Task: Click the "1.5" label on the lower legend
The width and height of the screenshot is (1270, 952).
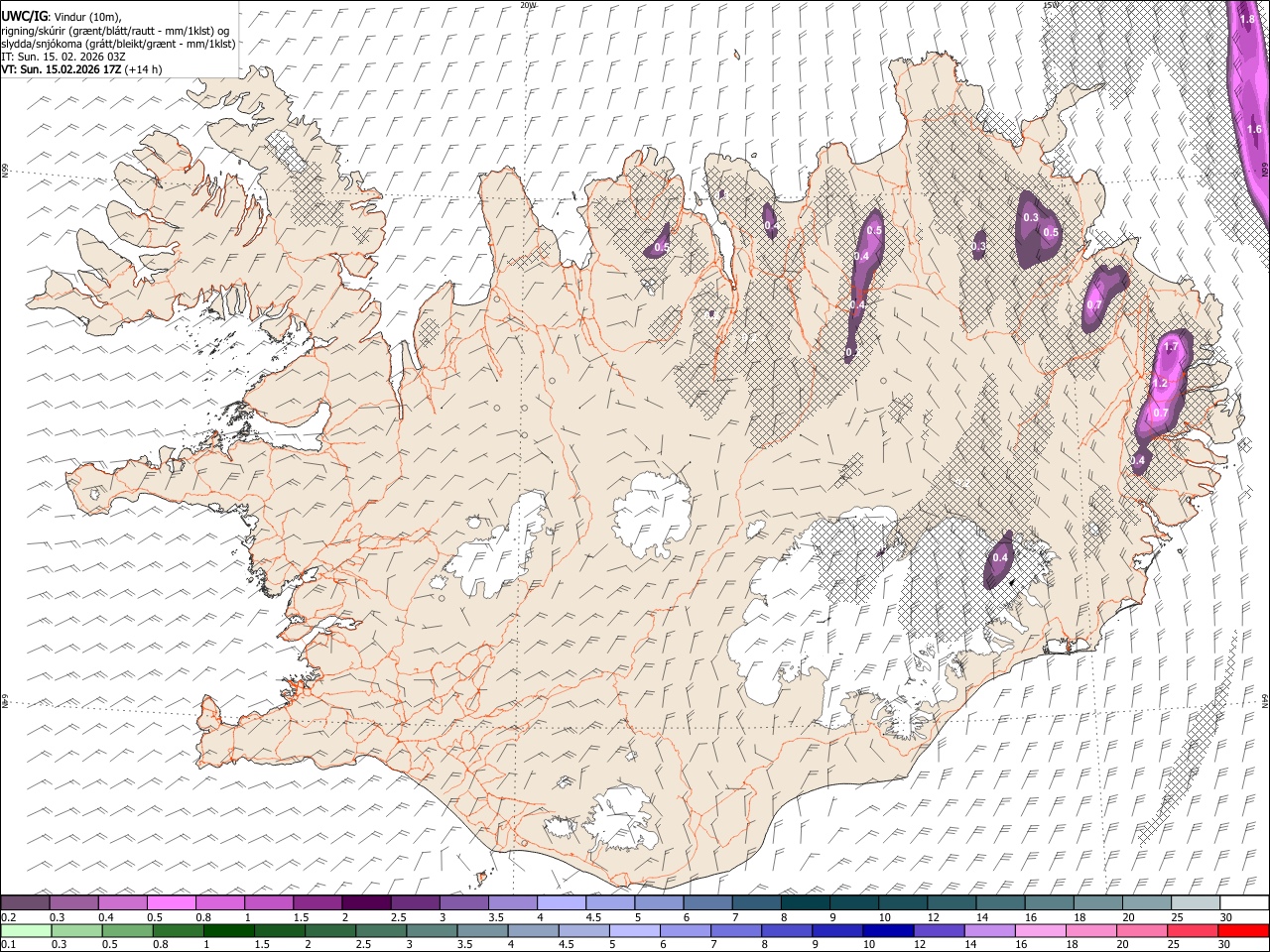Action: point(263,944)
